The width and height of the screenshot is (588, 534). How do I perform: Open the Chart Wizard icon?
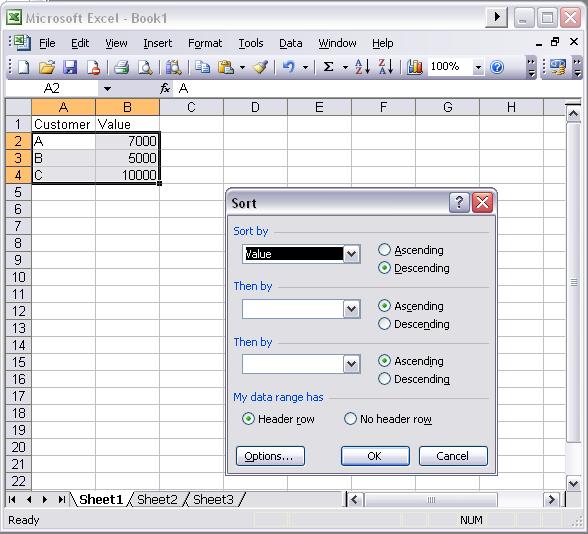coord(414,68)
